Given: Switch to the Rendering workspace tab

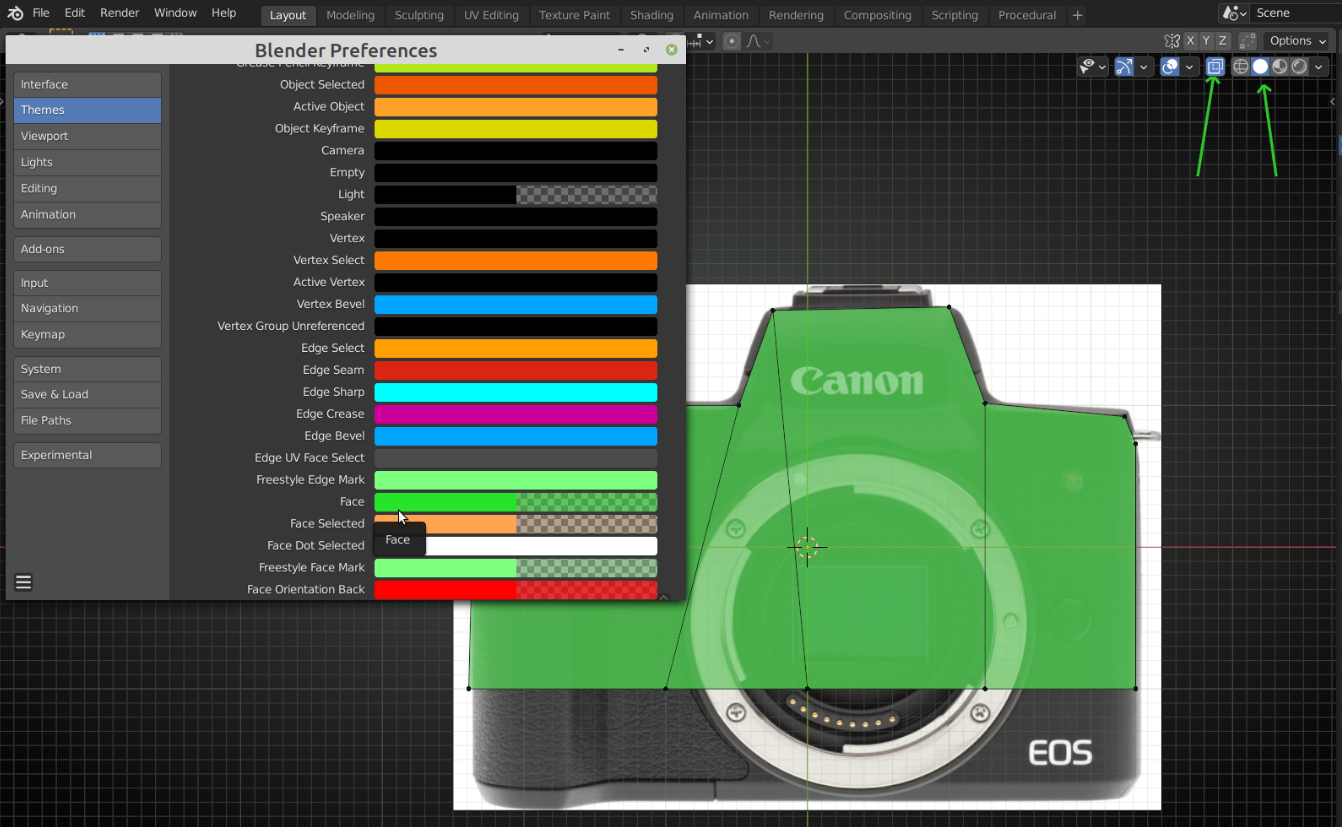Looking at the screenshot, I should pyautogui.click(x=796, y=15).
